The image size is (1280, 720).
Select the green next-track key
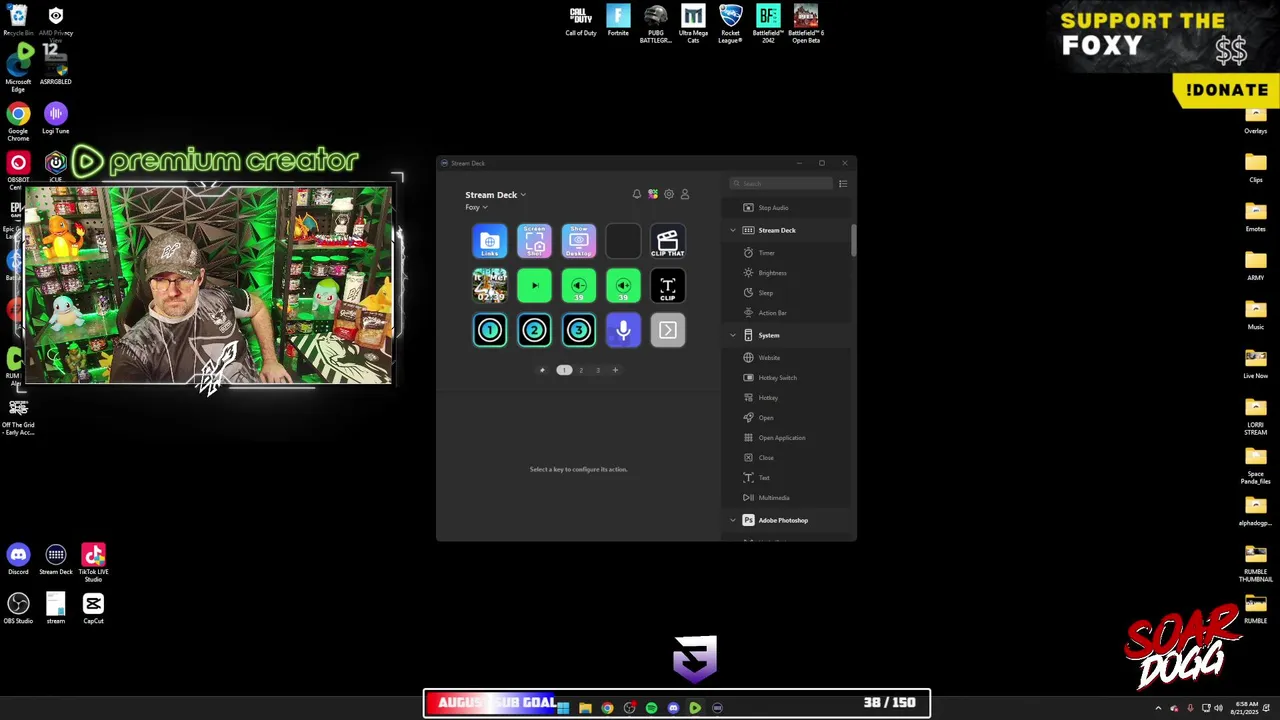pos(534,286)
